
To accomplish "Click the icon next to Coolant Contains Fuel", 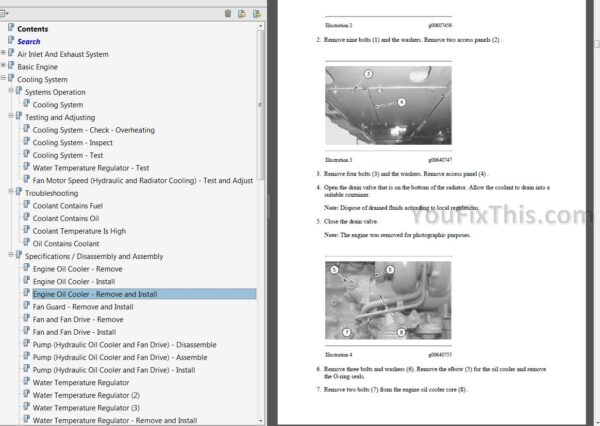I will point(26,205).
